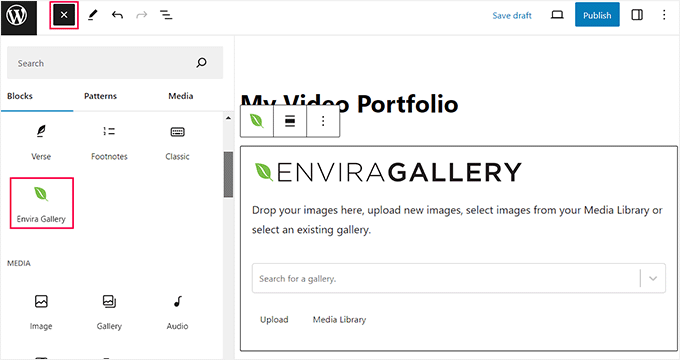Open the Search for a gallery dropdown
Image resolution: width=680 pixels, height=360 pixels.
pos(459,278)
